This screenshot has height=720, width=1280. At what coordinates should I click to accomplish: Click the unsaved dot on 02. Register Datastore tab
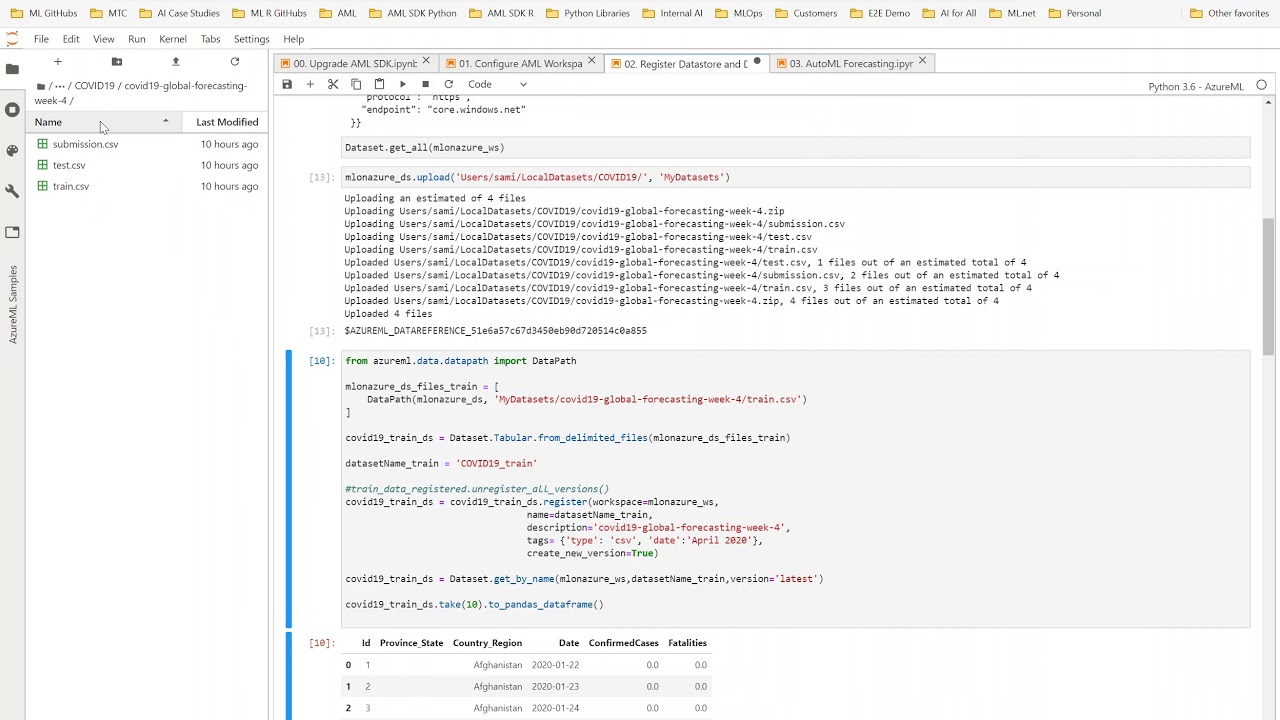(757, 62)
